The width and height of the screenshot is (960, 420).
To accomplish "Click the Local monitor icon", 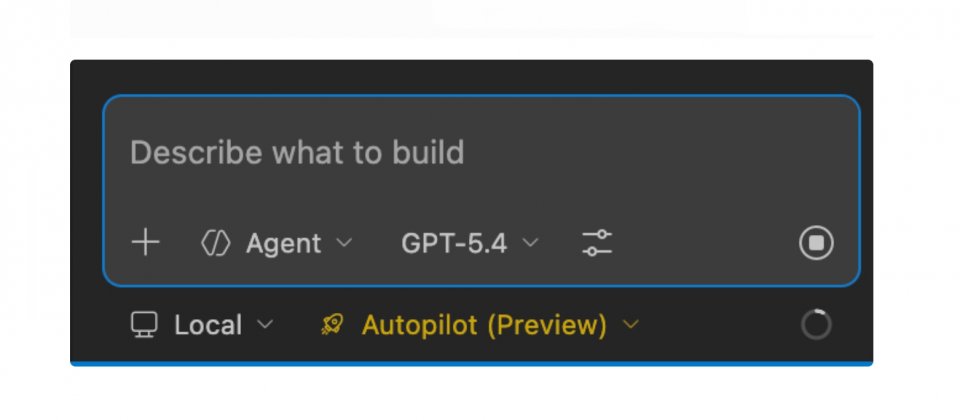I will [x=145, y=325].
